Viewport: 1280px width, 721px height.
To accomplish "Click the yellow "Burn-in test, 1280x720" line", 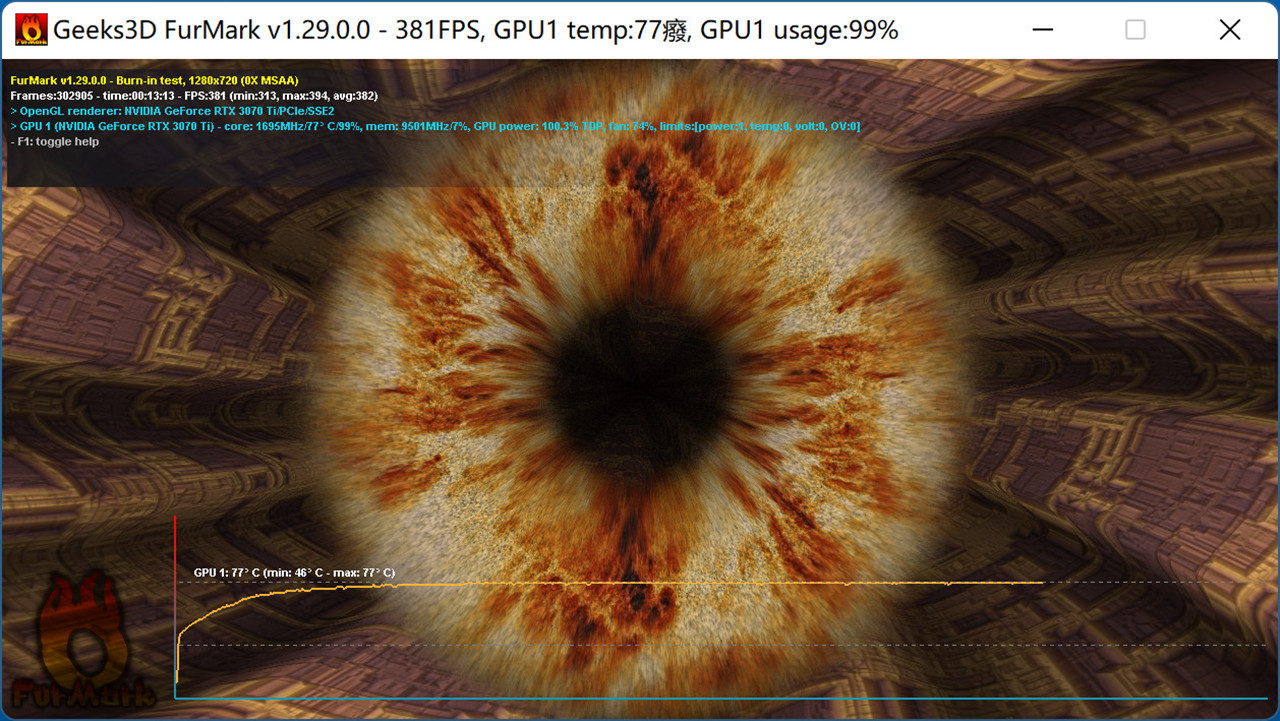I will 154,80.
